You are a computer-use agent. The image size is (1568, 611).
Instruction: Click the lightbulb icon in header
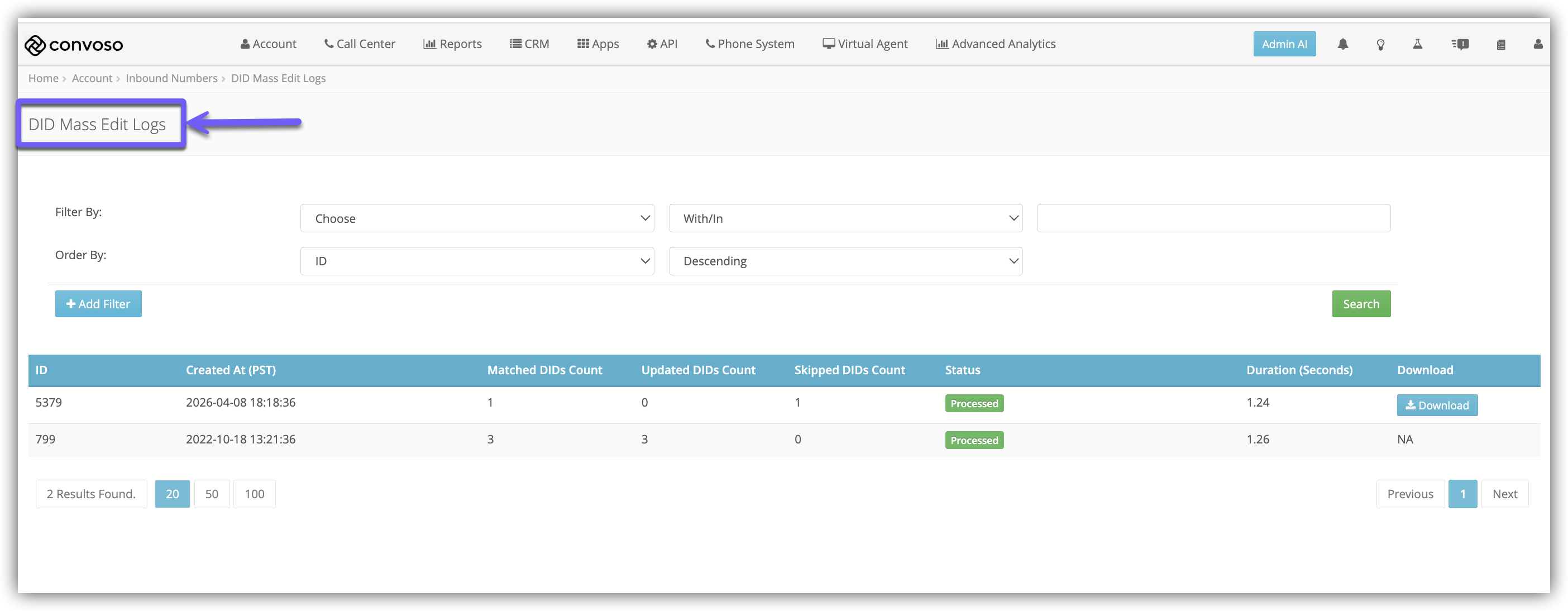(1380, 45)
